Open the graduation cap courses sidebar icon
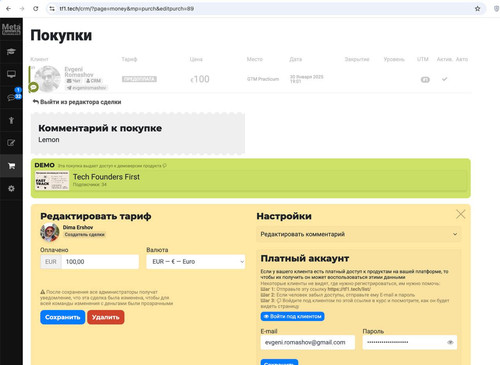500x365 pixels. click(11, 51)
